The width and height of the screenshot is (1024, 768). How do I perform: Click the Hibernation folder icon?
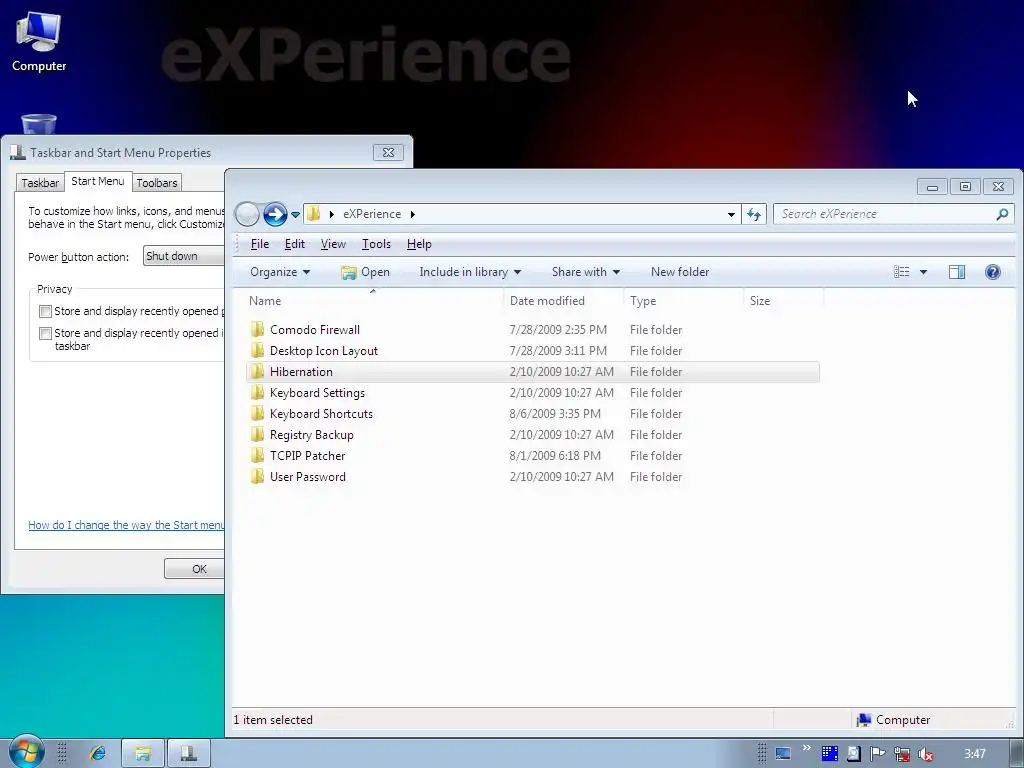click(x=258, y=371)
